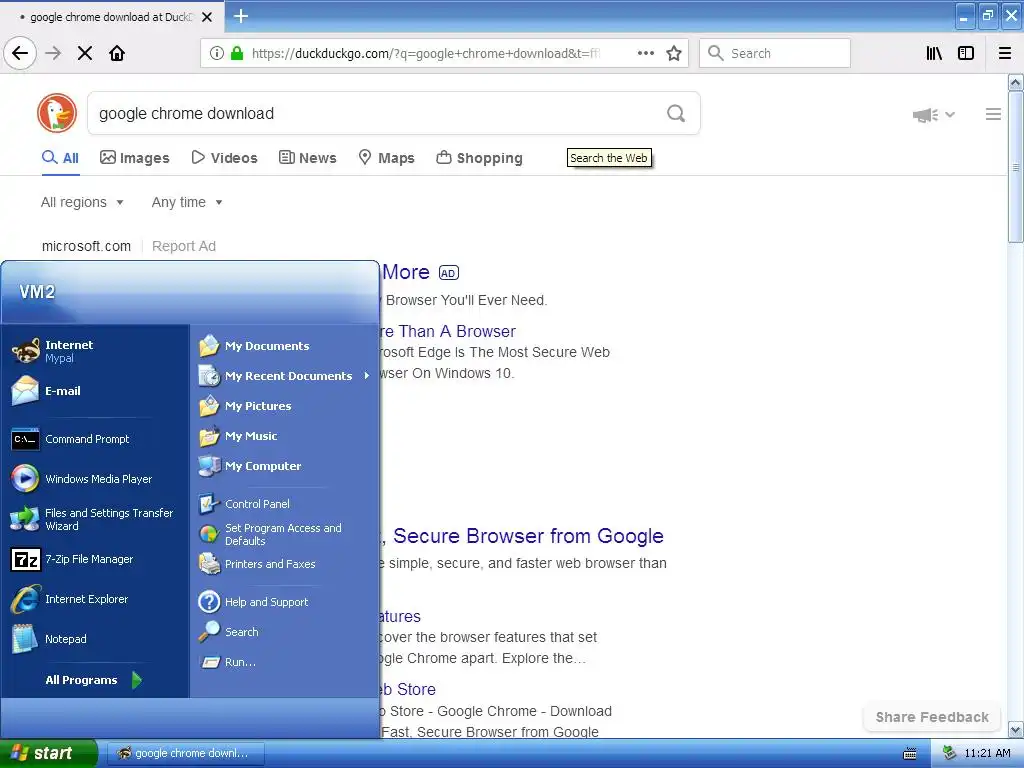Close the google chrome download tab
1024x768 pixels.
[x=207, y=17]
